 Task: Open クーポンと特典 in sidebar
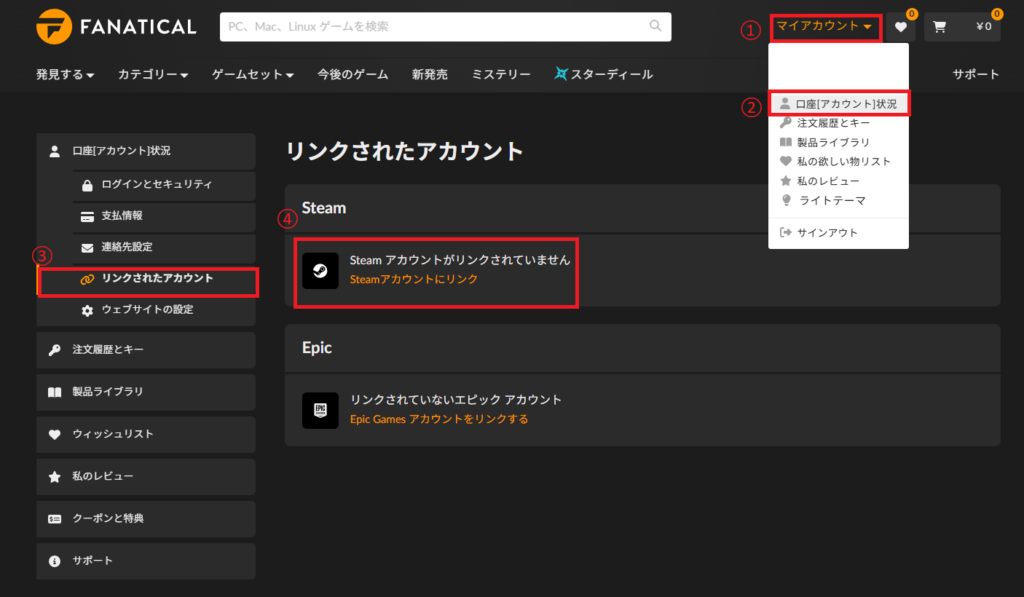pyautogui.click(x=146, y=519)
